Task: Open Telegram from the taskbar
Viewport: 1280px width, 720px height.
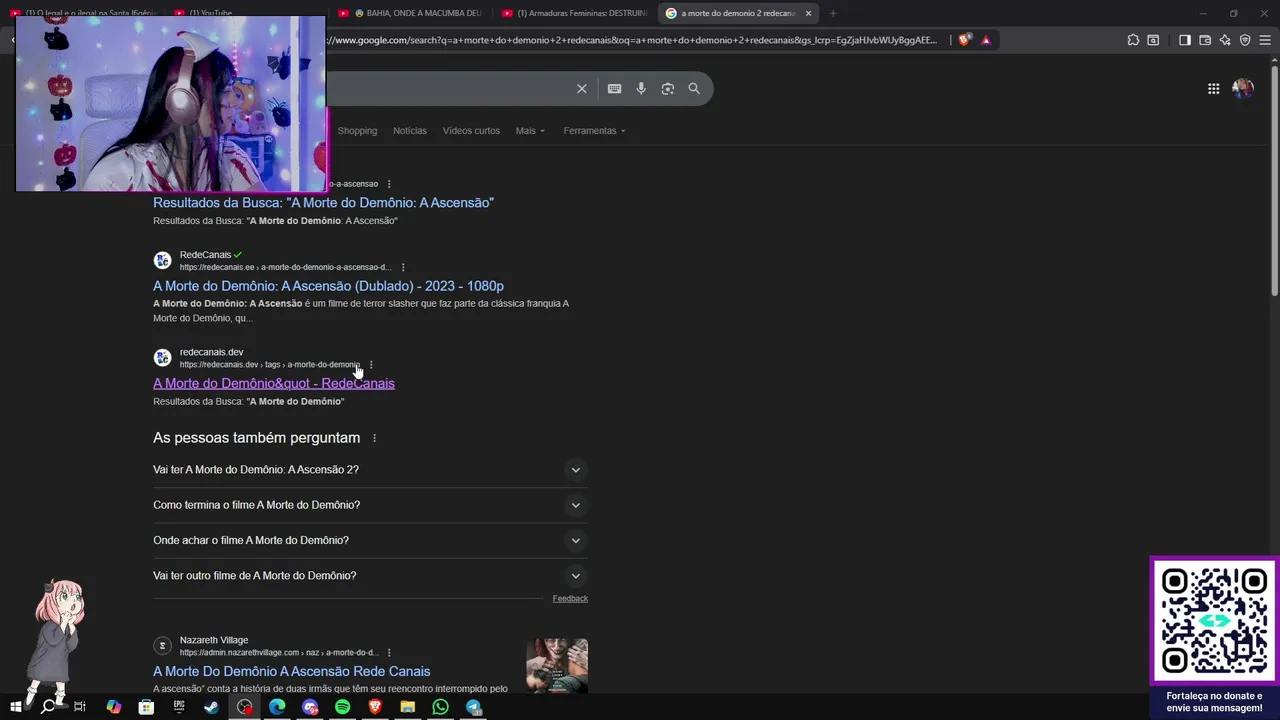Action: 474,707
